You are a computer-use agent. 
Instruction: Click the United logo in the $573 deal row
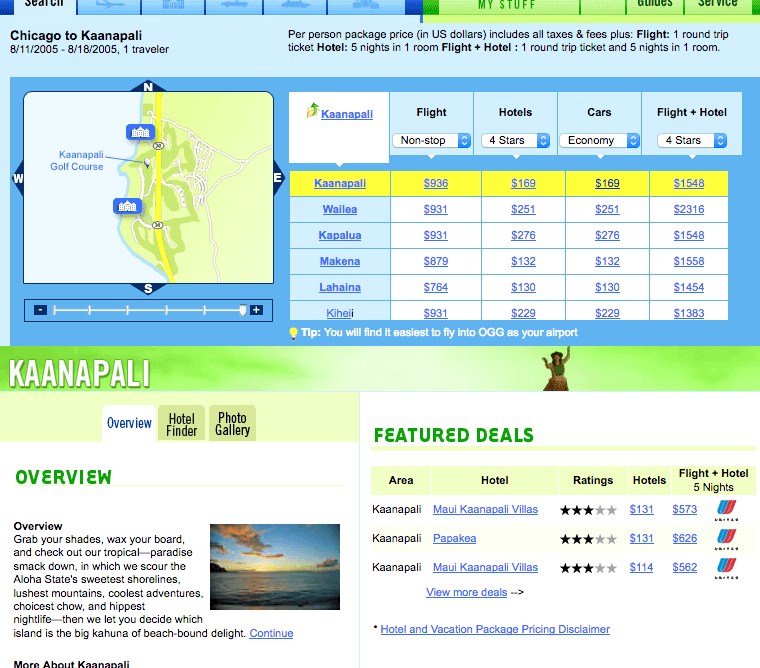coord(727,510)
